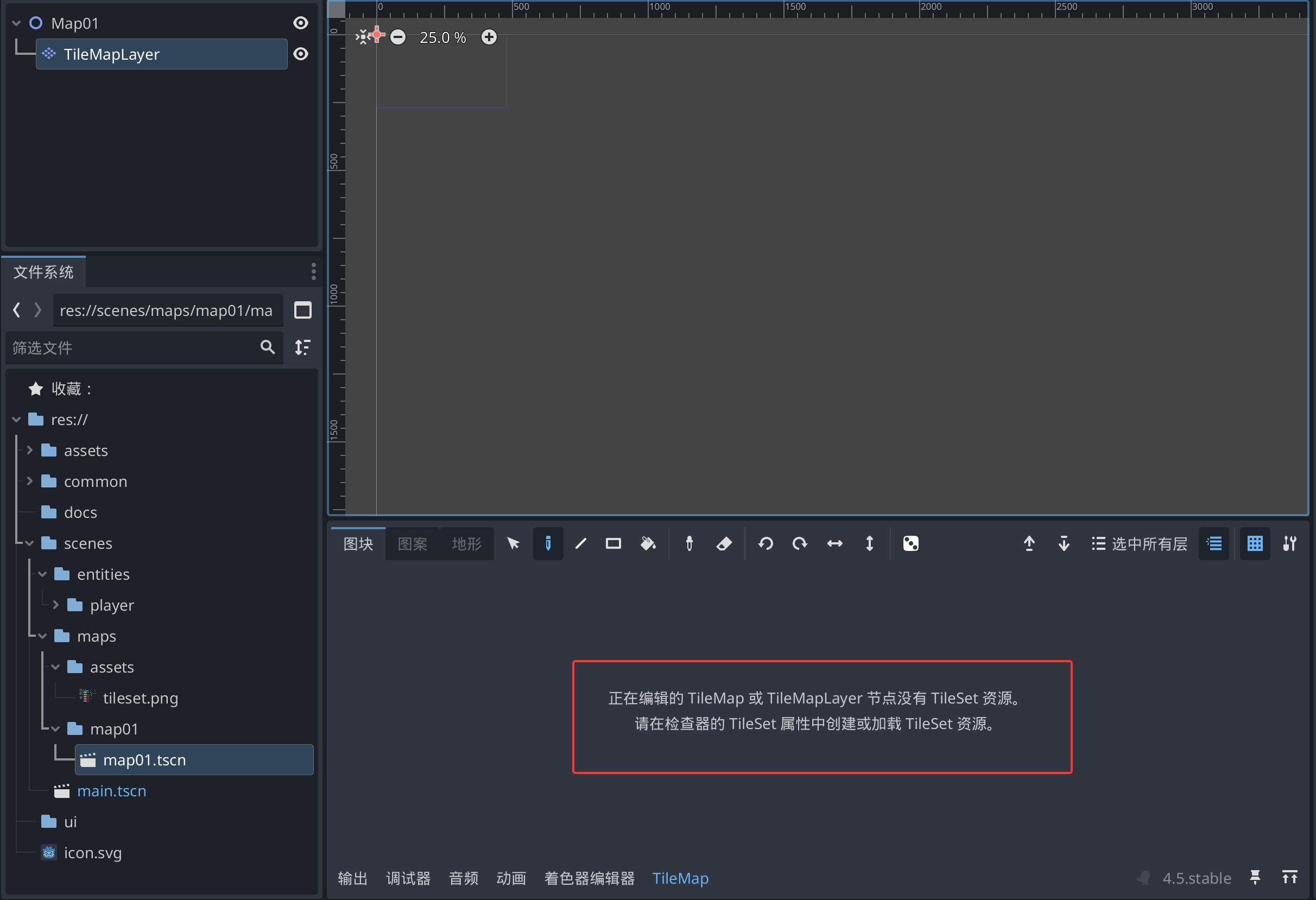
Task: Open the main.tscn scene file
Action: (111, 790)
